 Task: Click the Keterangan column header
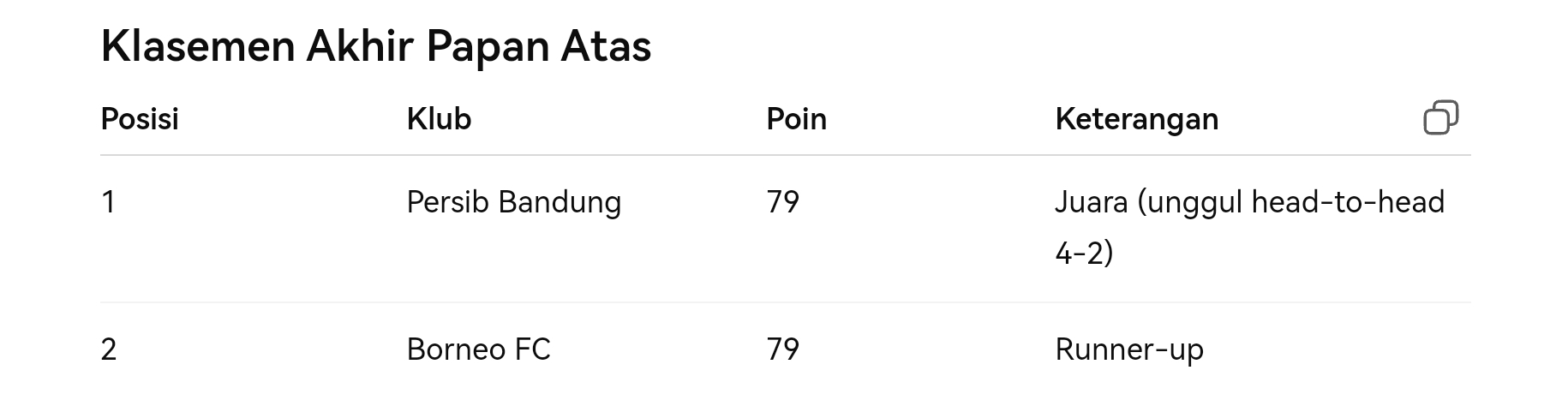click(1136, 120)
